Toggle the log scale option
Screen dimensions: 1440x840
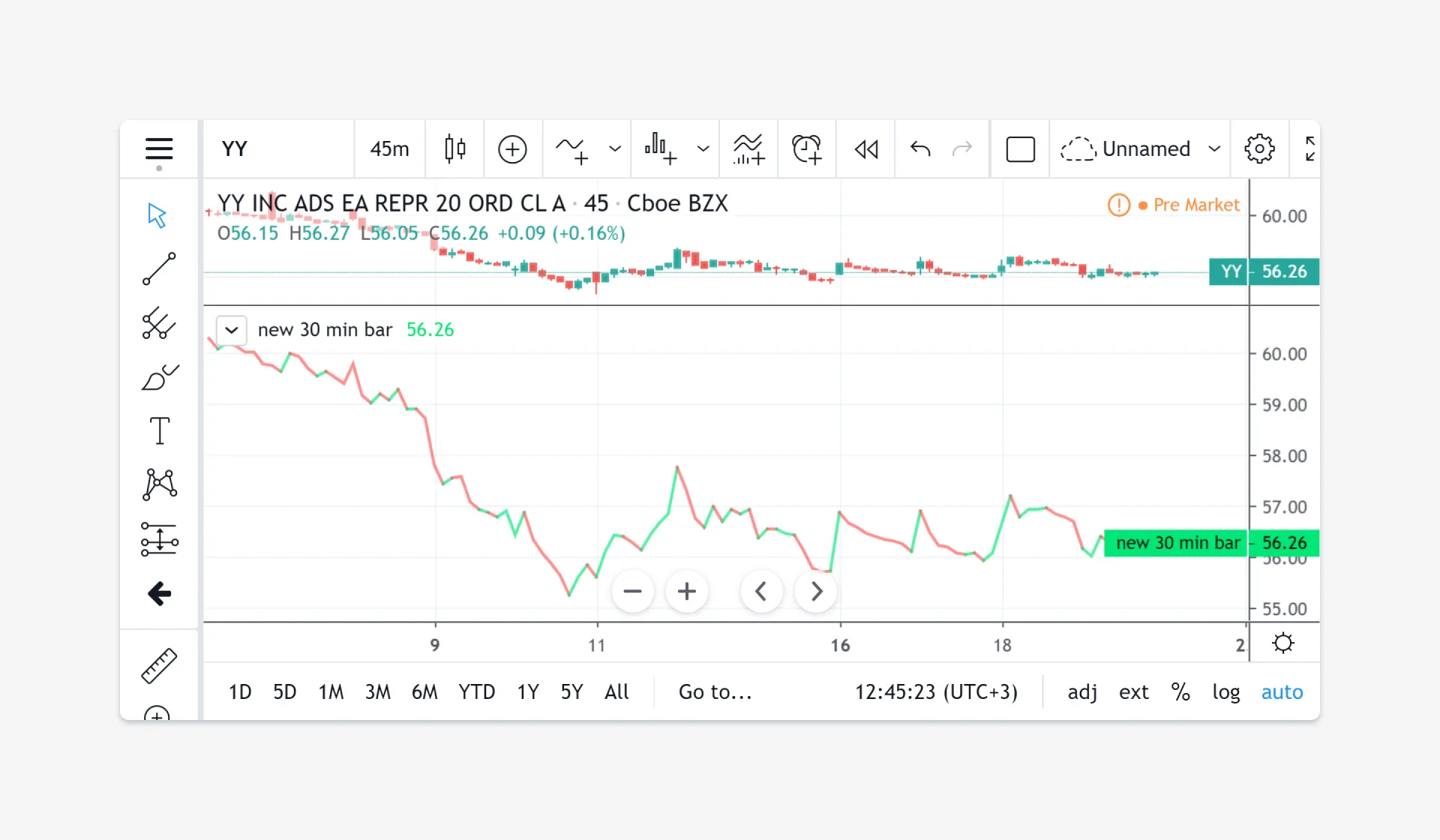pos(1225,691)
